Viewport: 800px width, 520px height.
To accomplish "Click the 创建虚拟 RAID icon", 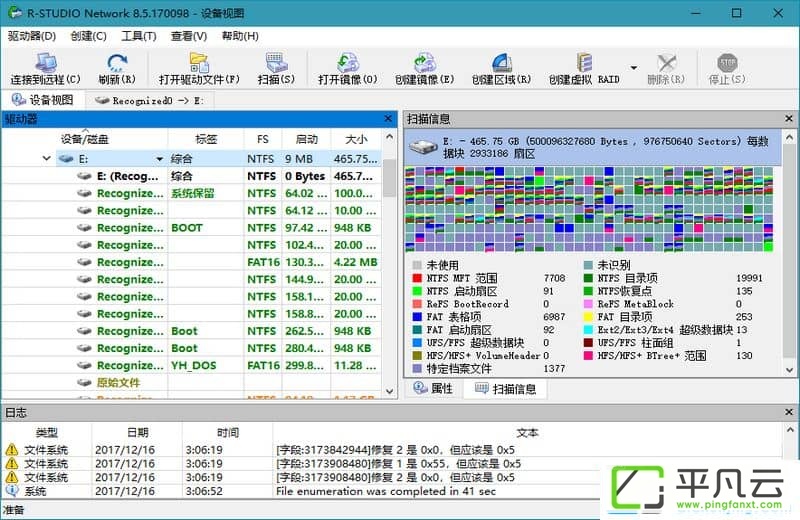I will (584, 63).
